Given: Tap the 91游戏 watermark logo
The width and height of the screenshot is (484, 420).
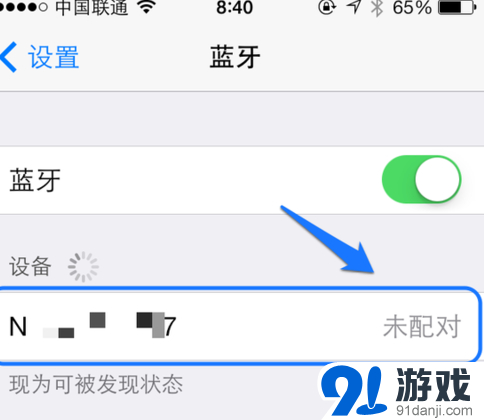Looking at the screenshot, I should 397,389.
